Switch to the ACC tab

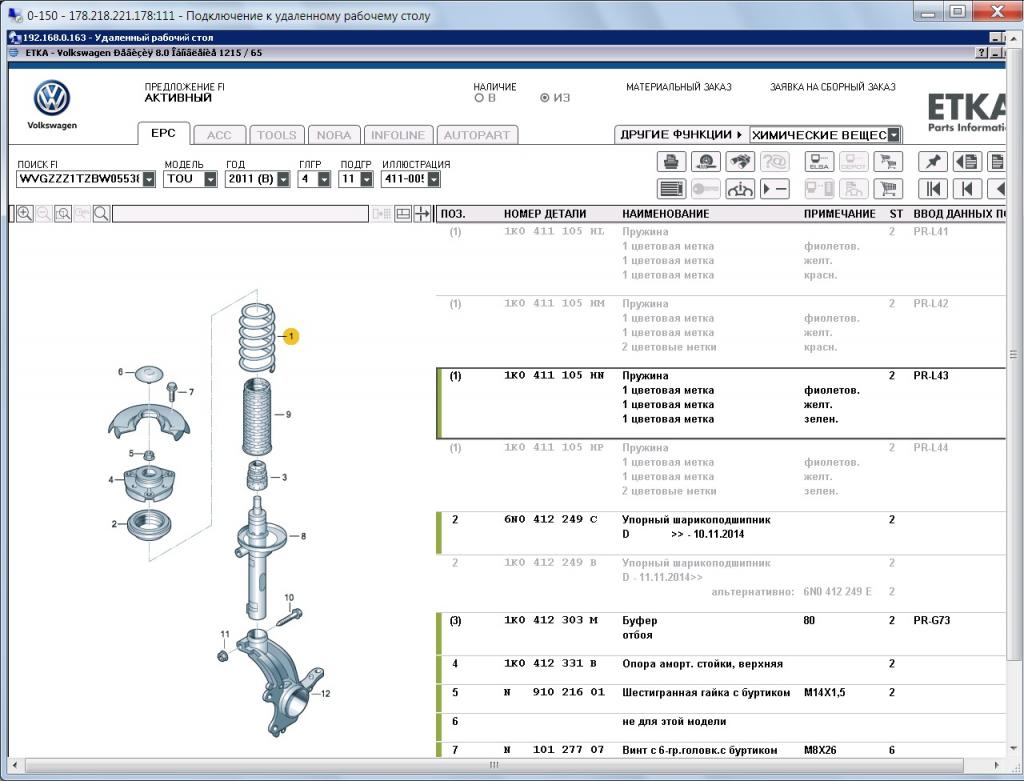(x=219, y=135)
